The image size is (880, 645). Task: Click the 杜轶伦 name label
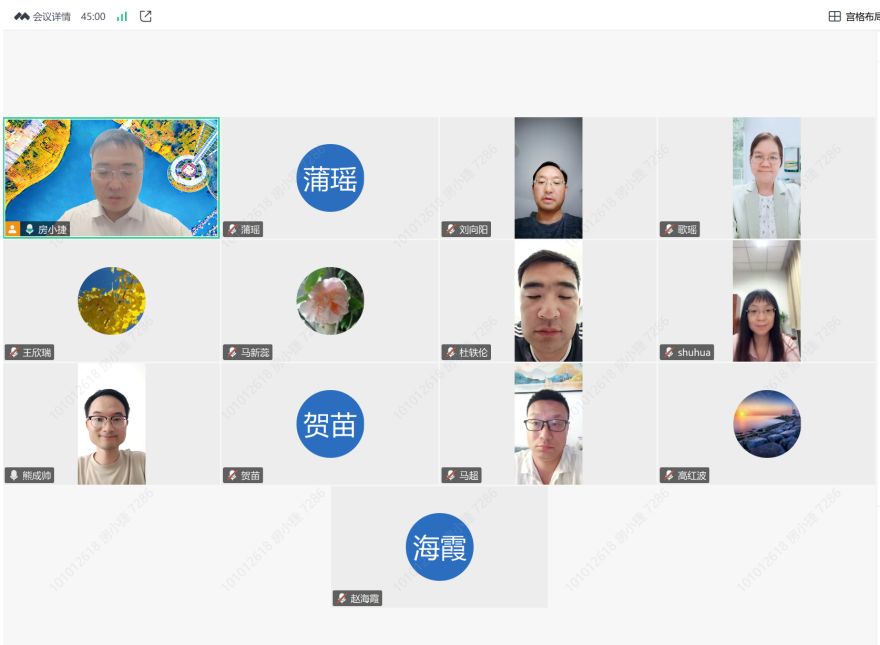point(473,352)
